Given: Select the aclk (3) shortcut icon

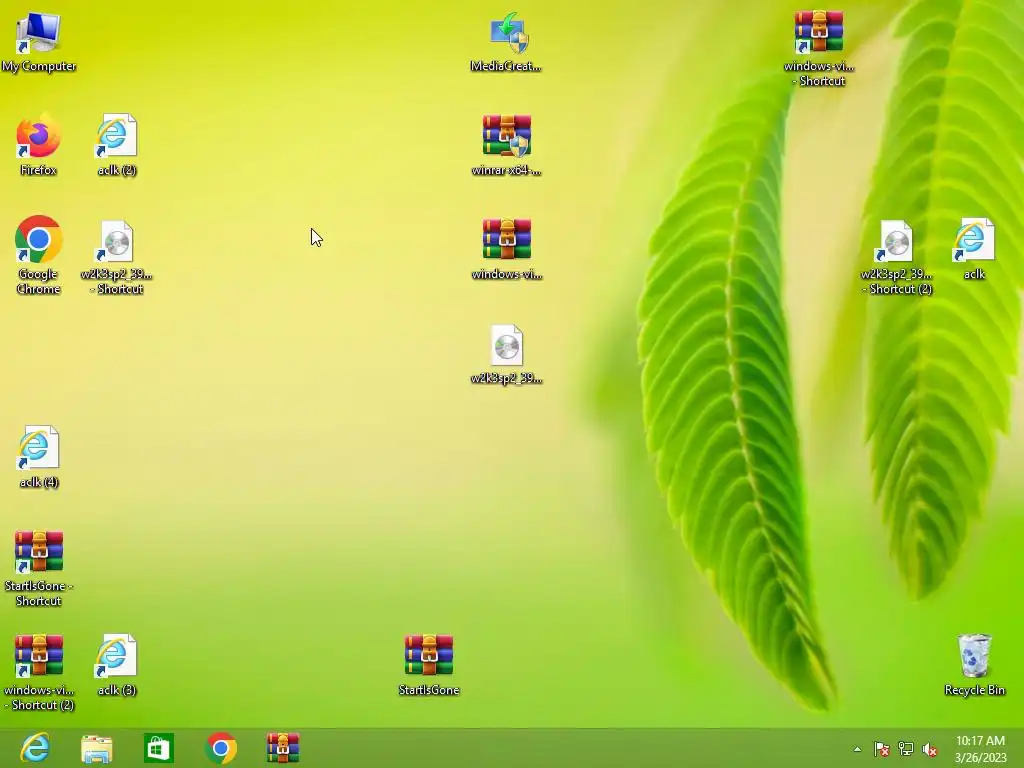Looking at the screenshot, I should [117, 664].
